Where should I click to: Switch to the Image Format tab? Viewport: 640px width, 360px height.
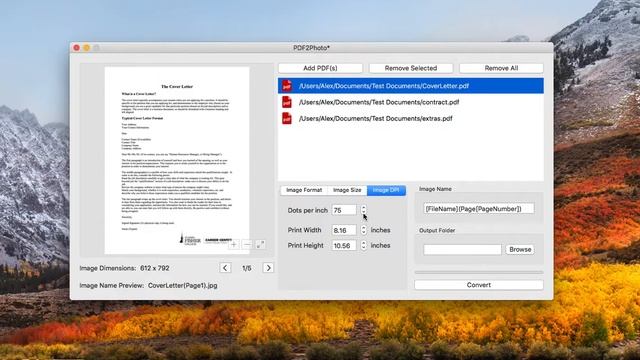click(304, 190)
